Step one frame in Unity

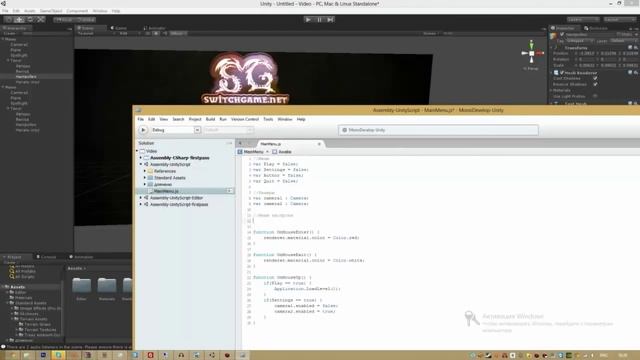coord(331,19)
